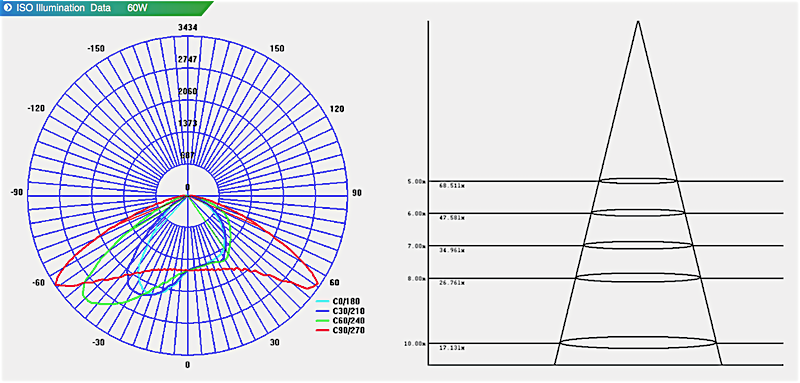This screenshot has width=800, height=383.
Task: Click the 2747 ring label
Action: tap(188, 59)
